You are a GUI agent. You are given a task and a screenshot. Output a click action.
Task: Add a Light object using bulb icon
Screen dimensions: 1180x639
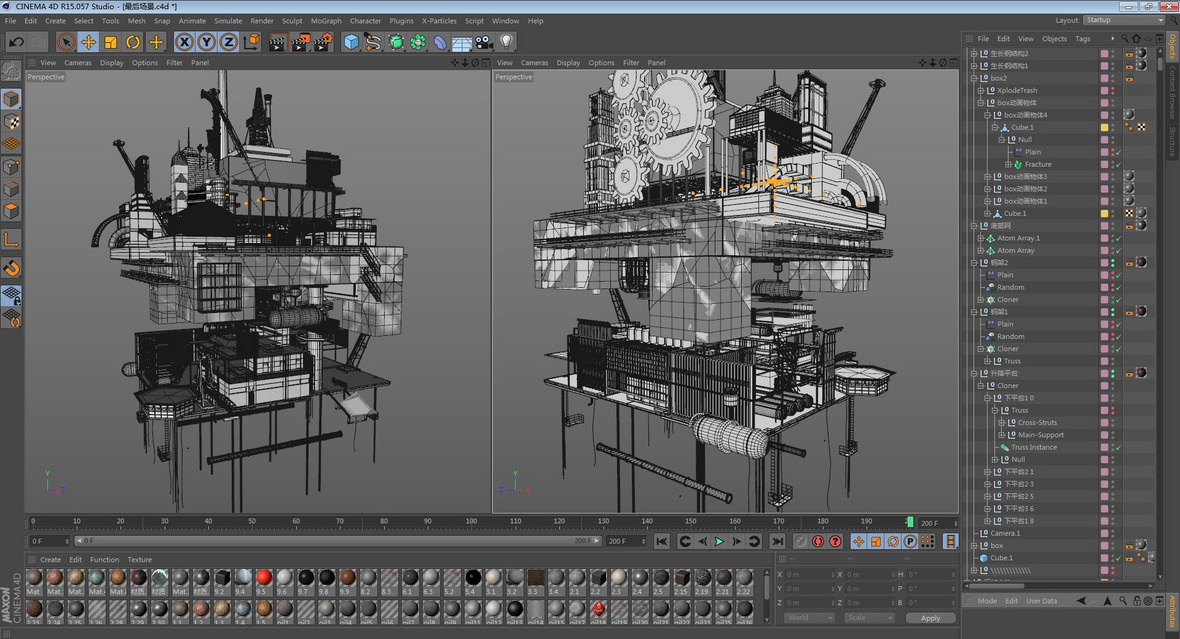[x=507, y=42]
